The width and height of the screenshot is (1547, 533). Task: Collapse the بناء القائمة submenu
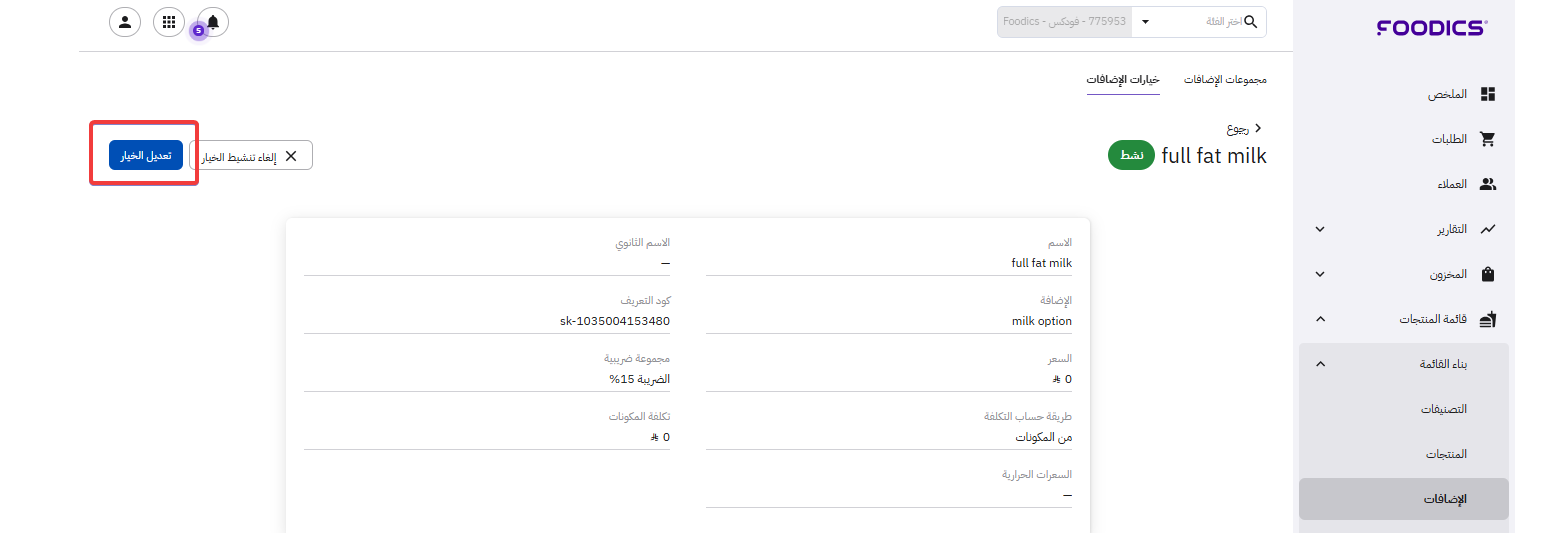[1320, 364]
